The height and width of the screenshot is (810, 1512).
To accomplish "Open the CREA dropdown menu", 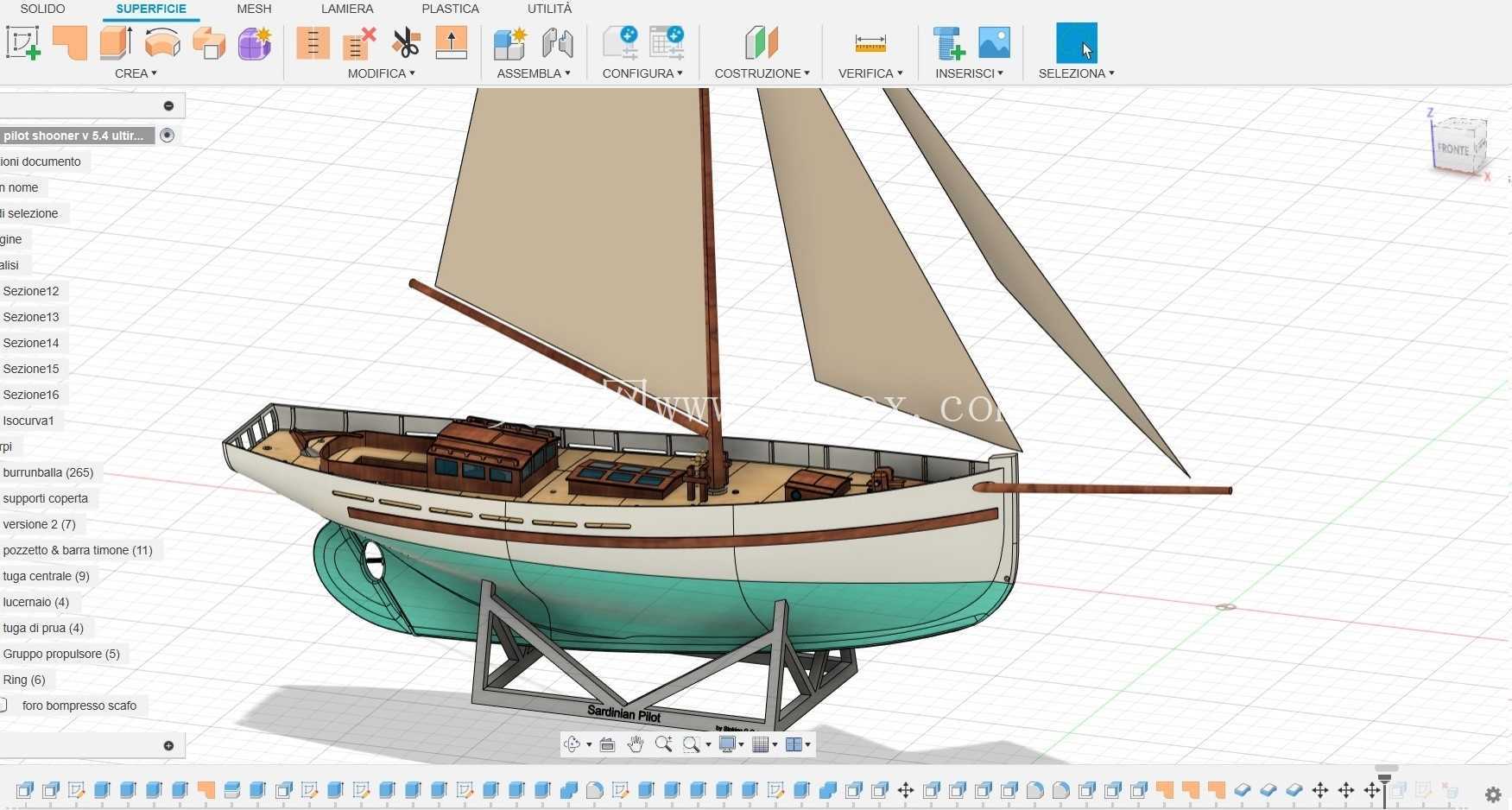I will click(x=136, y=73).
